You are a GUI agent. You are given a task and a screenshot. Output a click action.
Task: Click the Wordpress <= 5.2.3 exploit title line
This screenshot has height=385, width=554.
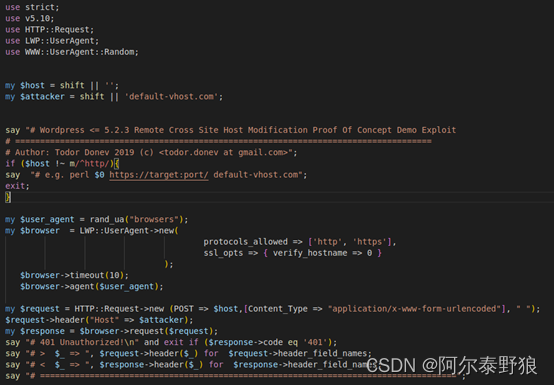click(230, 130)
